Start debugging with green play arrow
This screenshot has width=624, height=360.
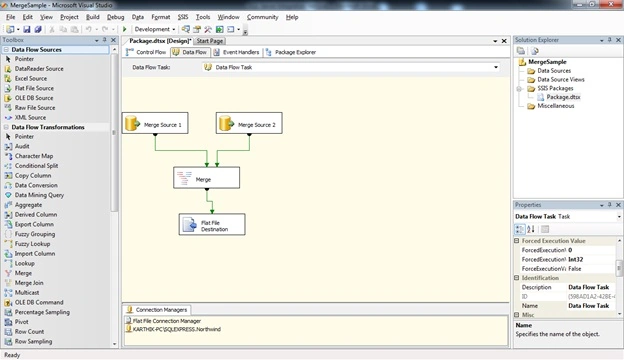[125, 29]
